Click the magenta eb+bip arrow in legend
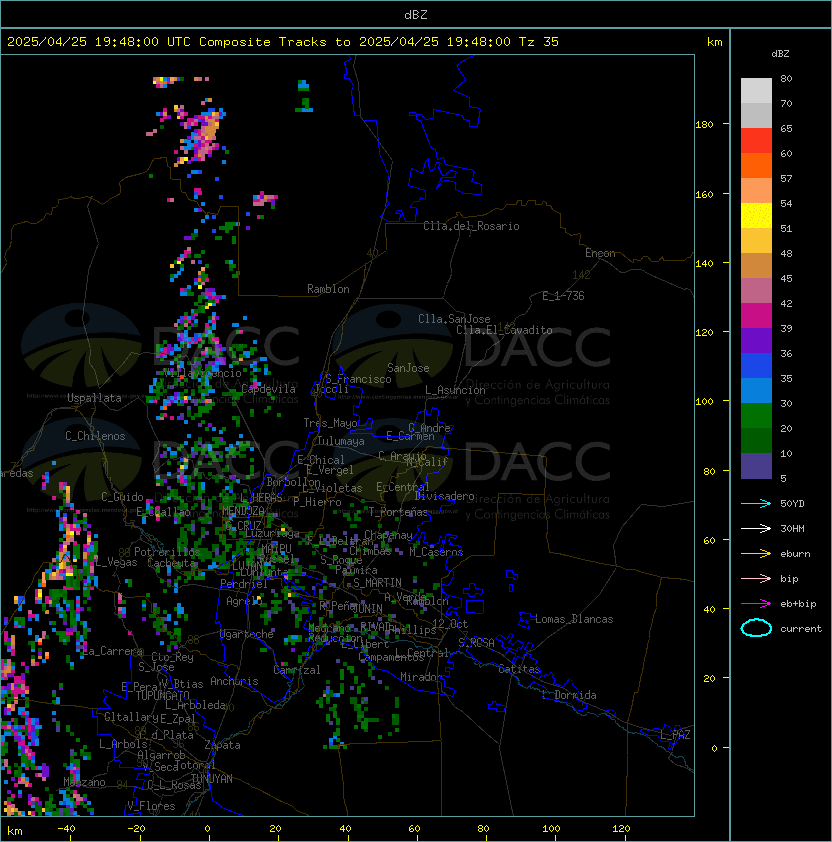The width and height of the screenshot is (832, 842). pyautogui.click(x=756, y=604)
